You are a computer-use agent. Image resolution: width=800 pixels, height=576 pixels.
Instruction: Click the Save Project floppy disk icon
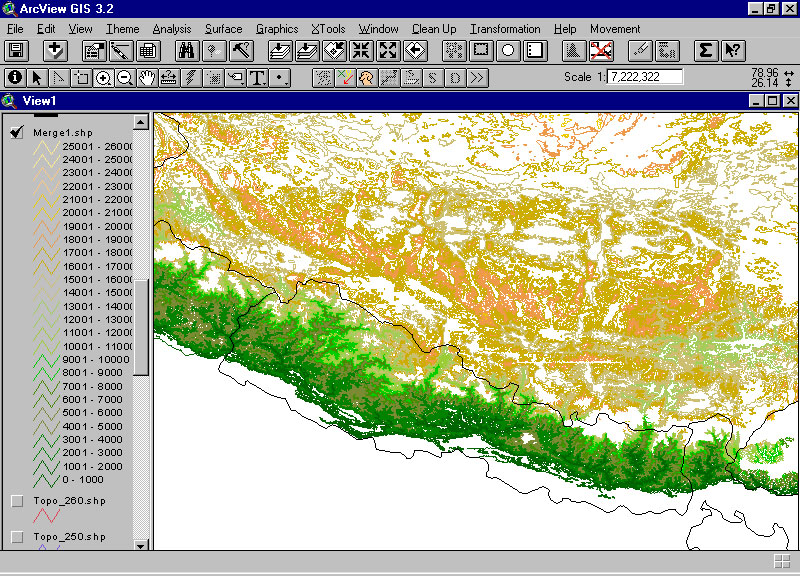coord(16,50)
